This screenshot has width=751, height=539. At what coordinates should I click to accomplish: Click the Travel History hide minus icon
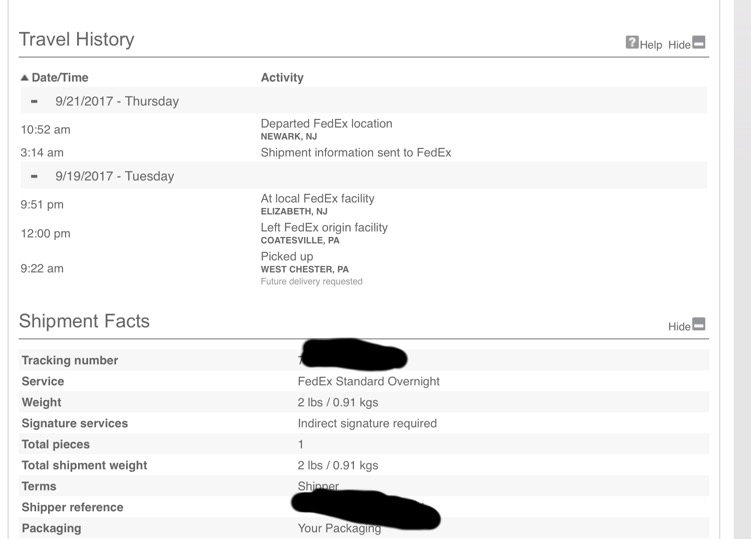point(699,42)
